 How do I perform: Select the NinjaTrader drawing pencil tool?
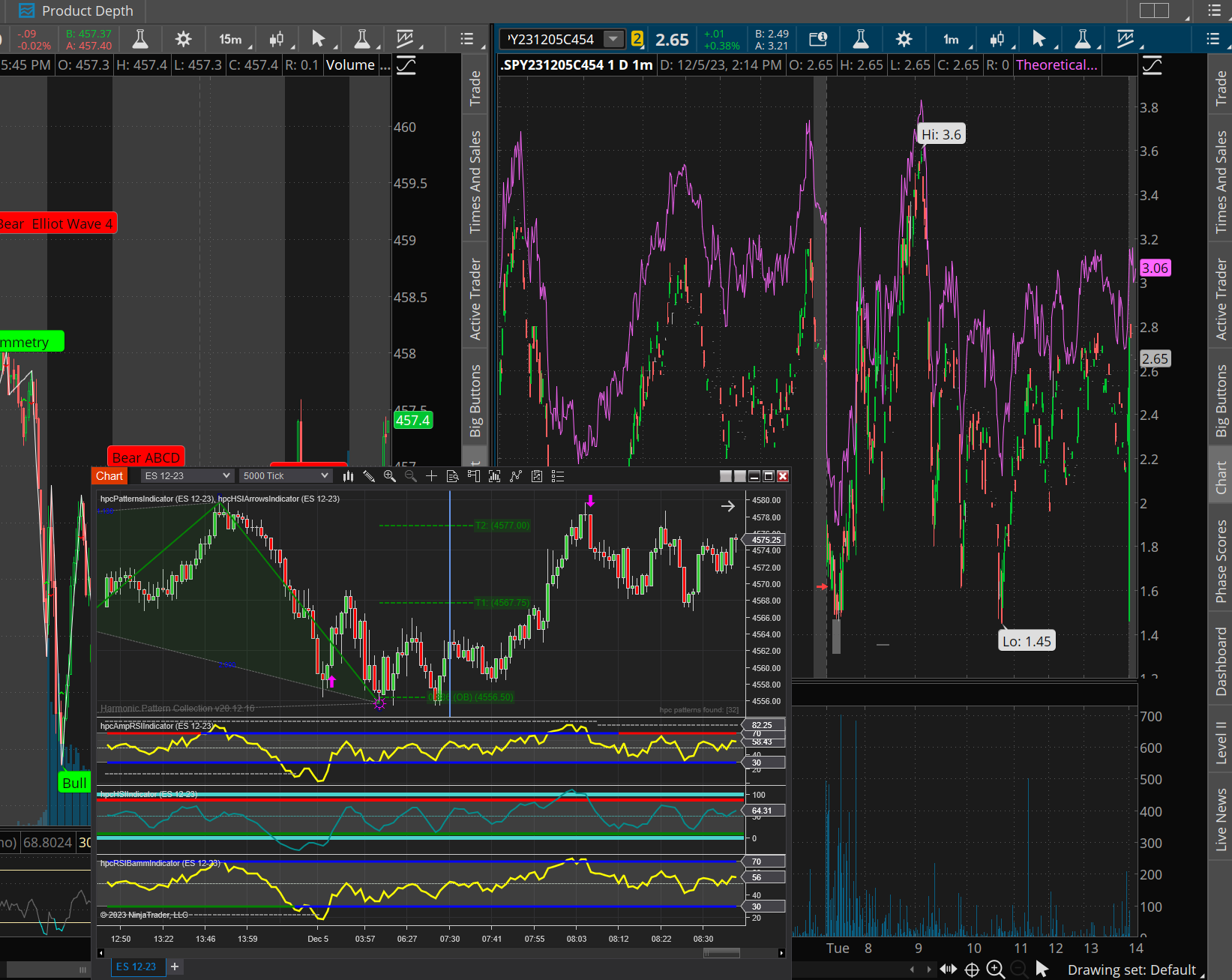369,476
